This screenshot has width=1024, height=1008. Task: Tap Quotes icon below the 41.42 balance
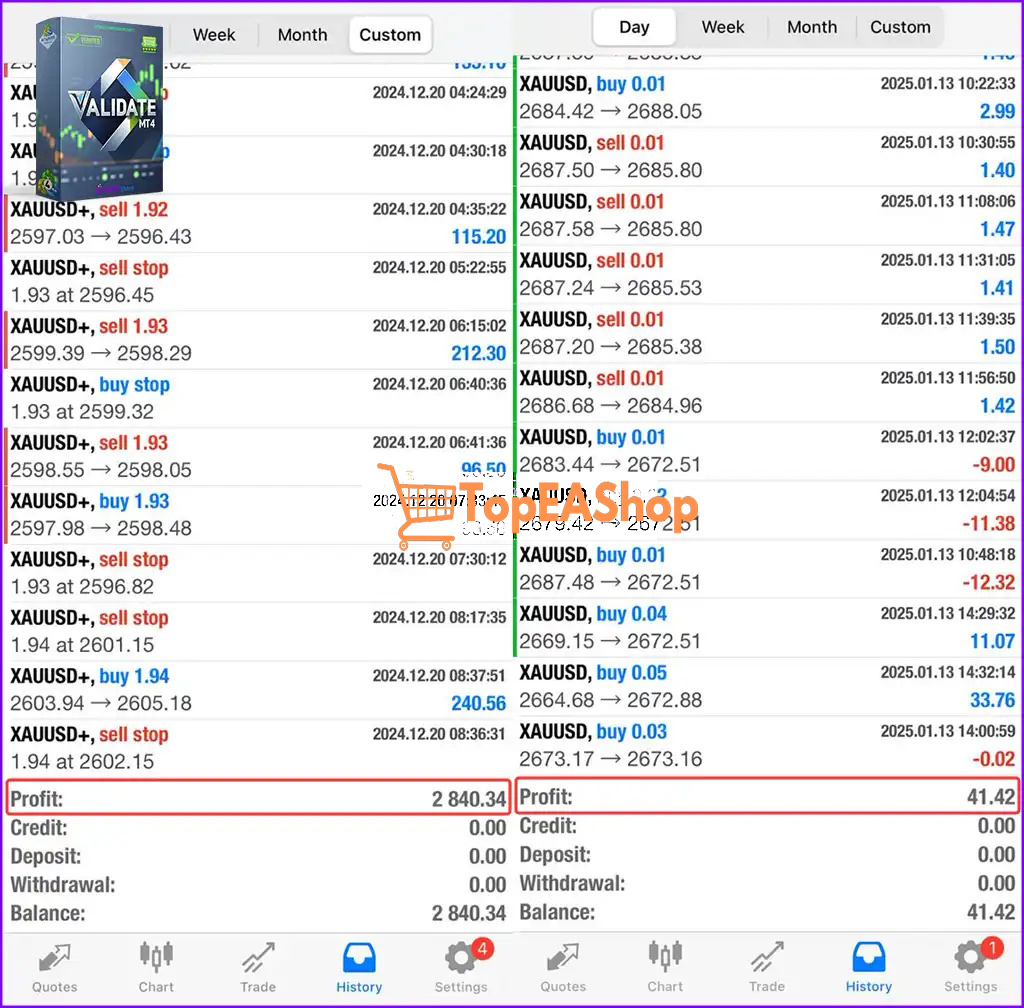click(563, 966)
